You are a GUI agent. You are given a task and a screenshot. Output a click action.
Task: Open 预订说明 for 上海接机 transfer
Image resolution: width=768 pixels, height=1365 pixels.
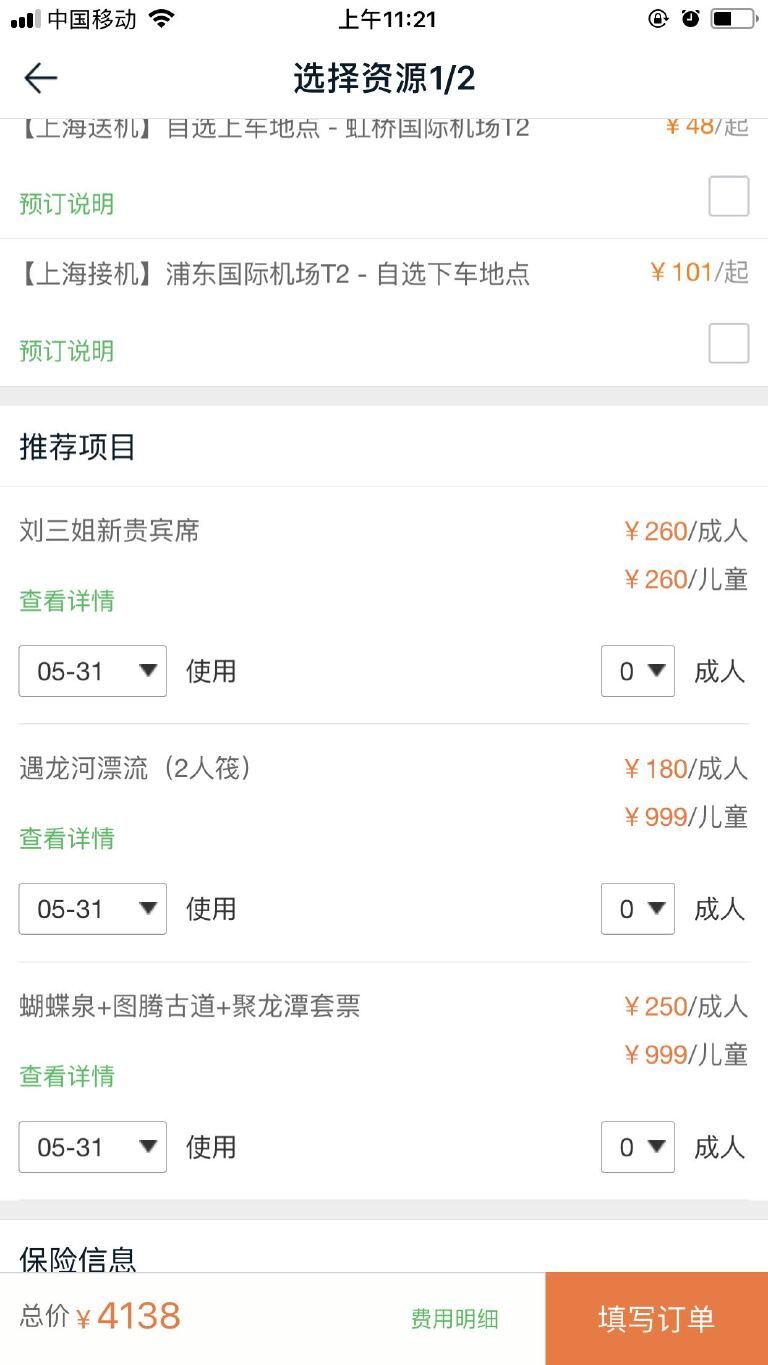click(67, 351)
